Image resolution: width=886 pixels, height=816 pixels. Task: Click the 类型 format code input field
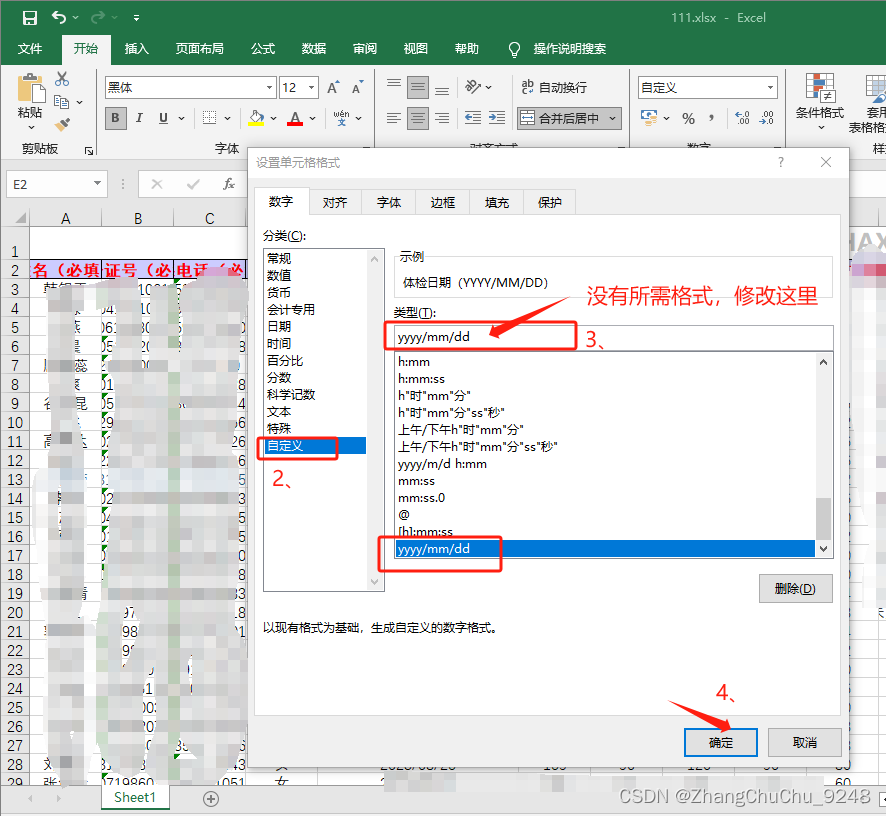[x=614, y=337]
